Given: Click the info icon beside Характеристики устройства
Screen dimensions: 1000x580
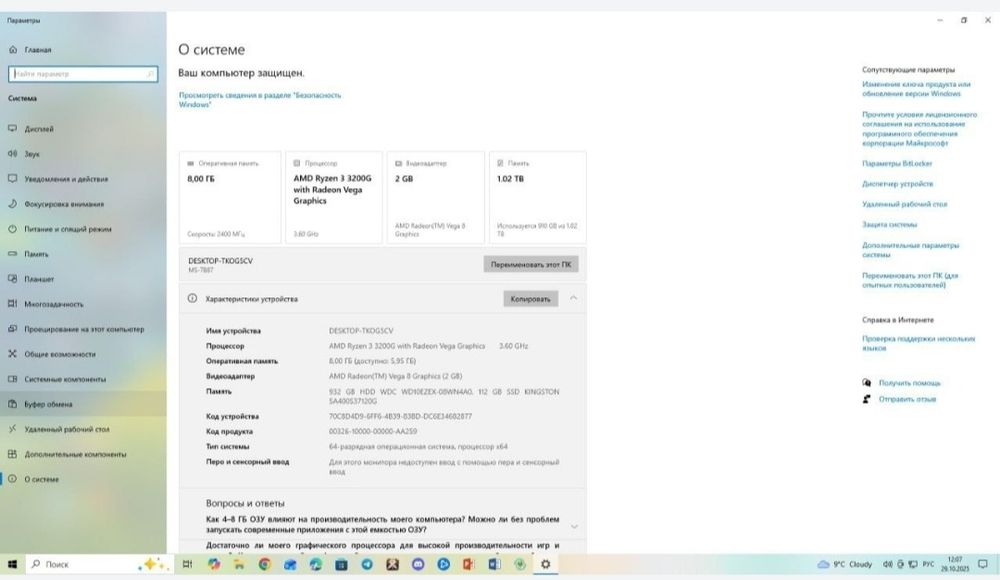Looking at the screenshot, I should point(192,299).
